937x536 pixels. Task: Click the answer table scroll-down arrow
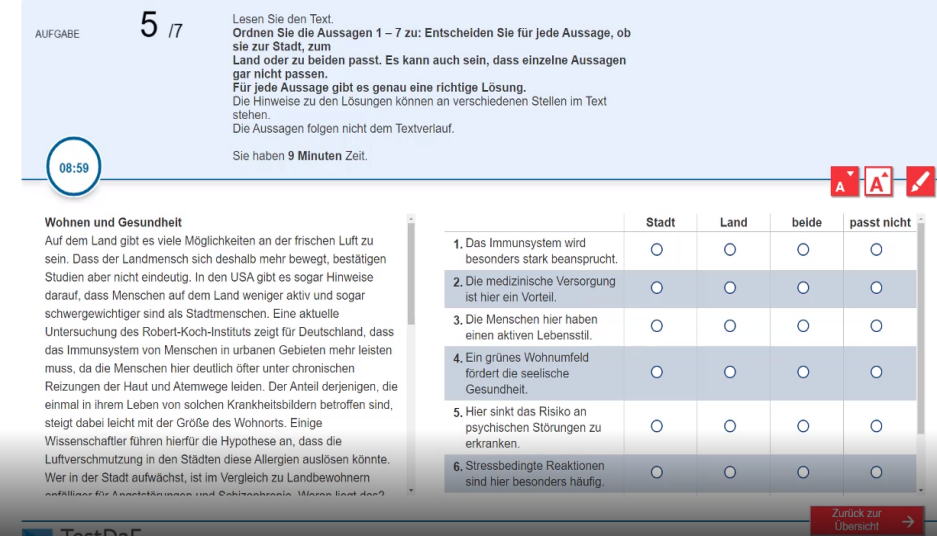pyautogui.click(x=921, y=490)
